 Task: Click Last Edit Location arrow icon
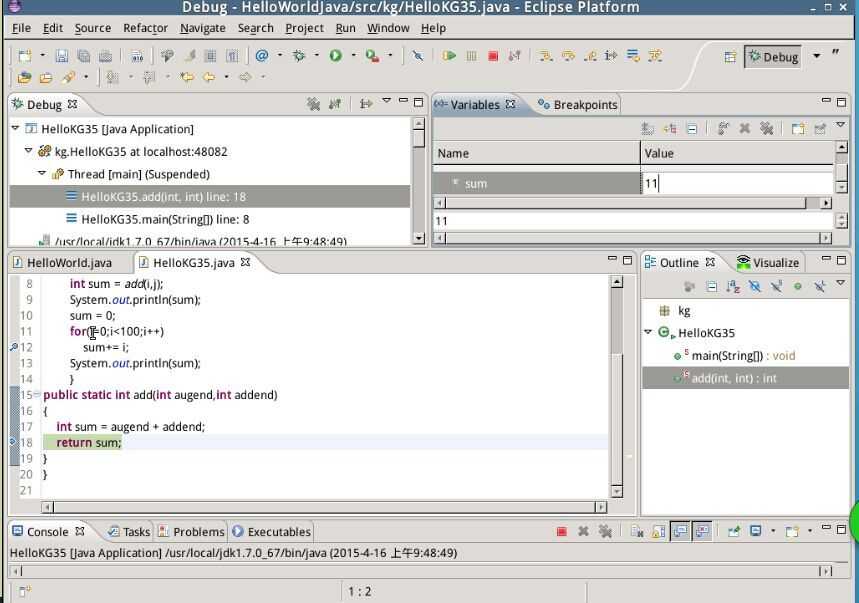point(187,77)
